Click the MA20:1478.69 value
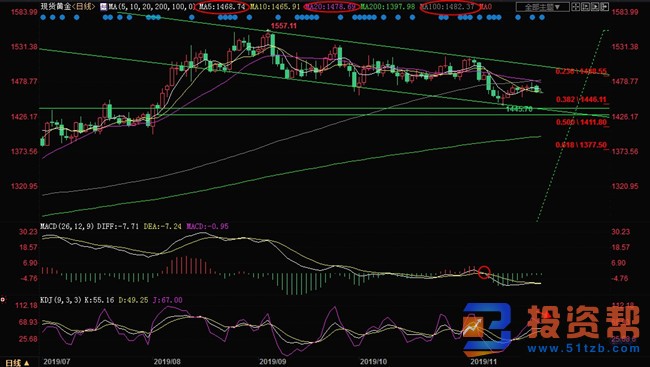The width and height of the screenshot is (650, 367). tap(330, 7)
